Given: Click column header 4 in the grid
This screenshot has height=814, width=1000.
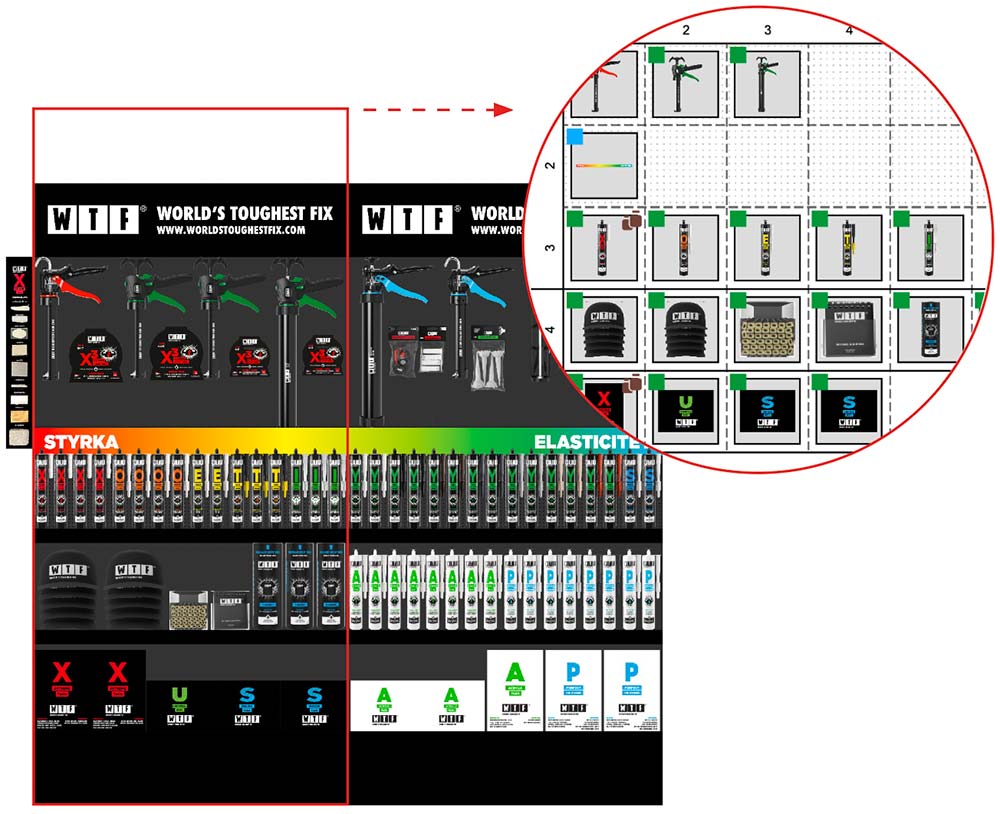Looking at the screenshot, I should 849,30.
